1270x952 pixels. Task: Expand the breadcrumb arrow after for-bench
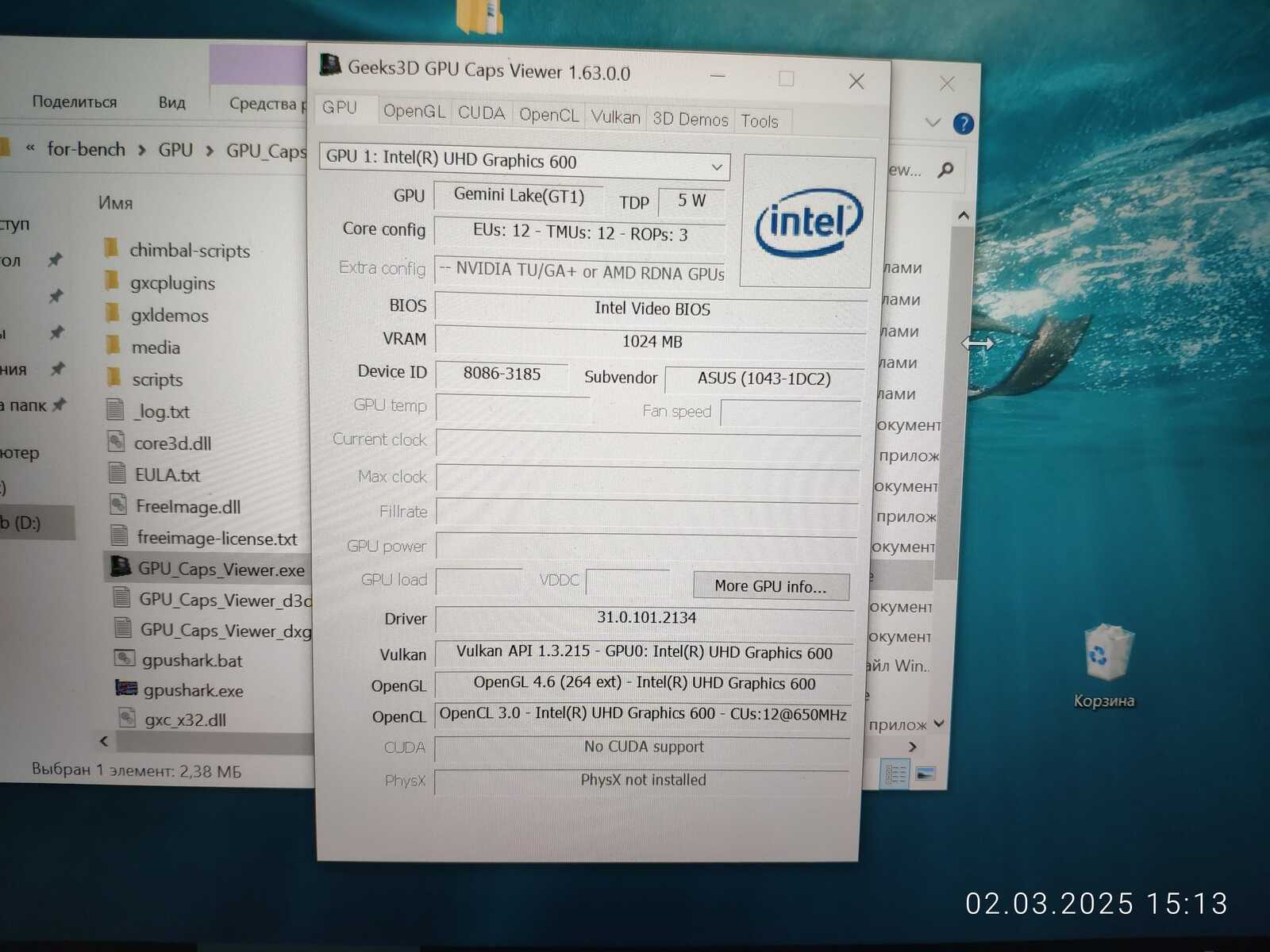[141, 150]
